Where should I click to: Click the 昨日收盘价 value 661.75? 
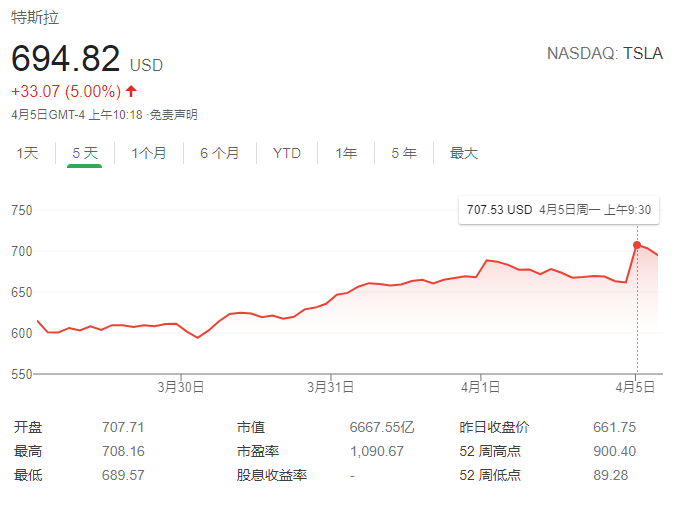pyautogui.click(x=614, y=427)
